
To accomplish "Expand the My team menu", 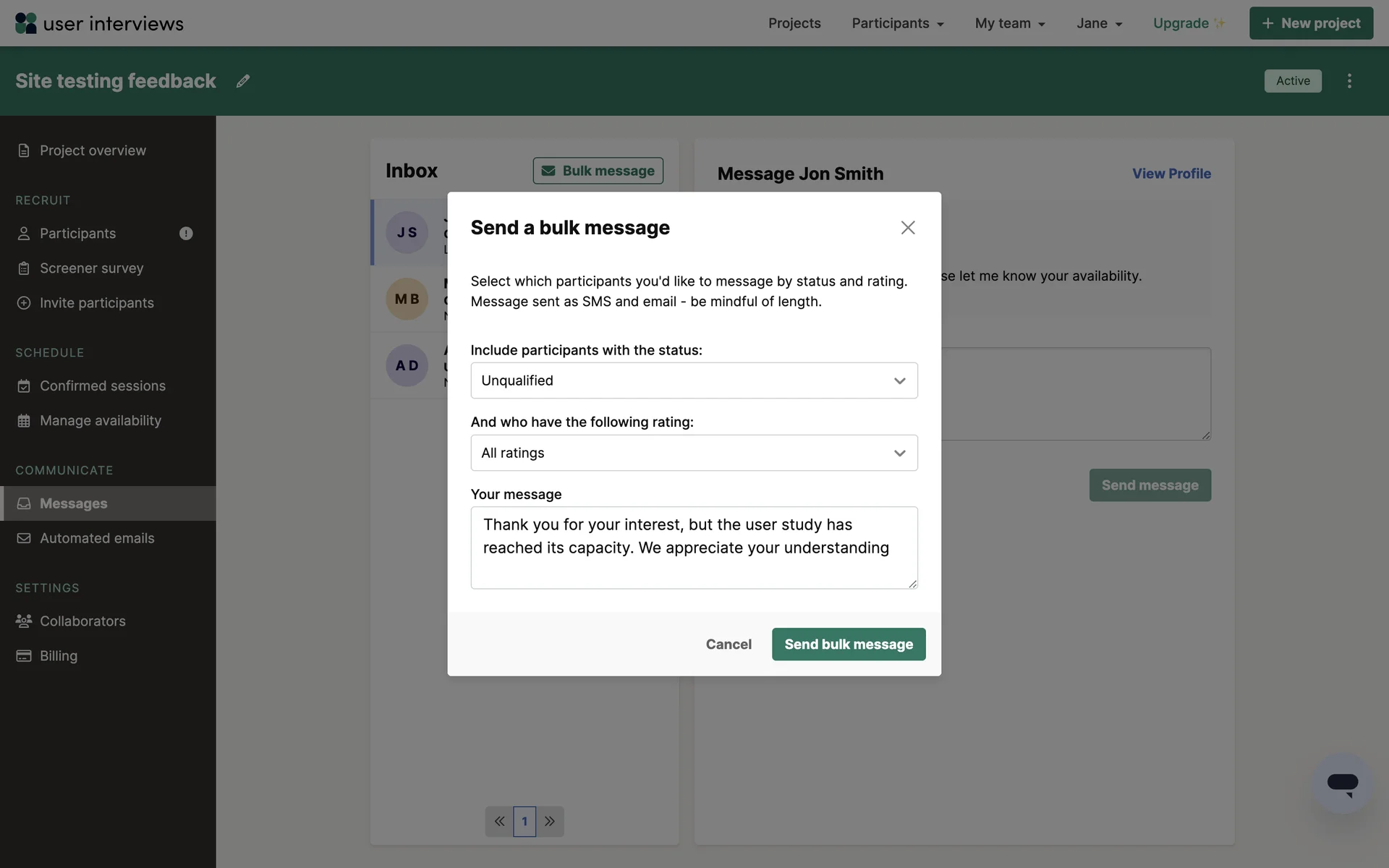I will coord(1010,23).
